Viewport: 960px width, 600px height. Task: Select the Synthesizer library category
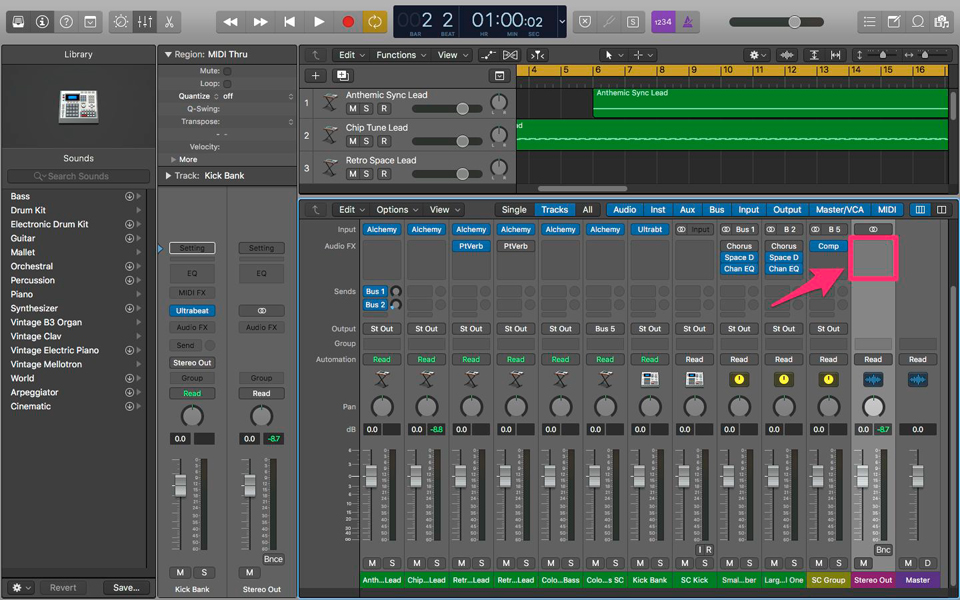pyautogui.click(x=34, y=309)
